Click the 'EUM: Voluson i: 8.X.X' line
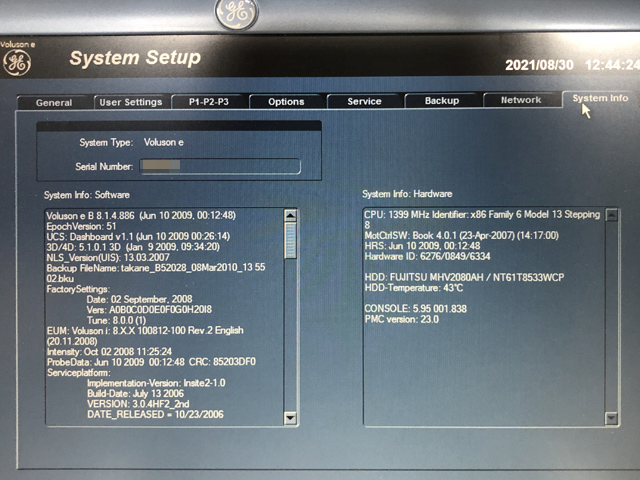Screen dimensions: 640x480 [x=145, y=336]
